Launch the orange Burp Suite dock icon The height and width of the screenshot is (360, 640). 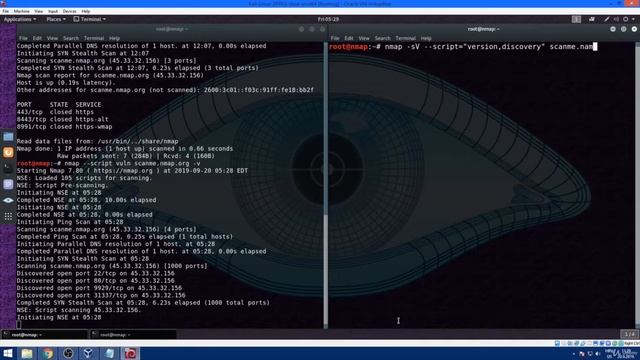click(8, 152)
